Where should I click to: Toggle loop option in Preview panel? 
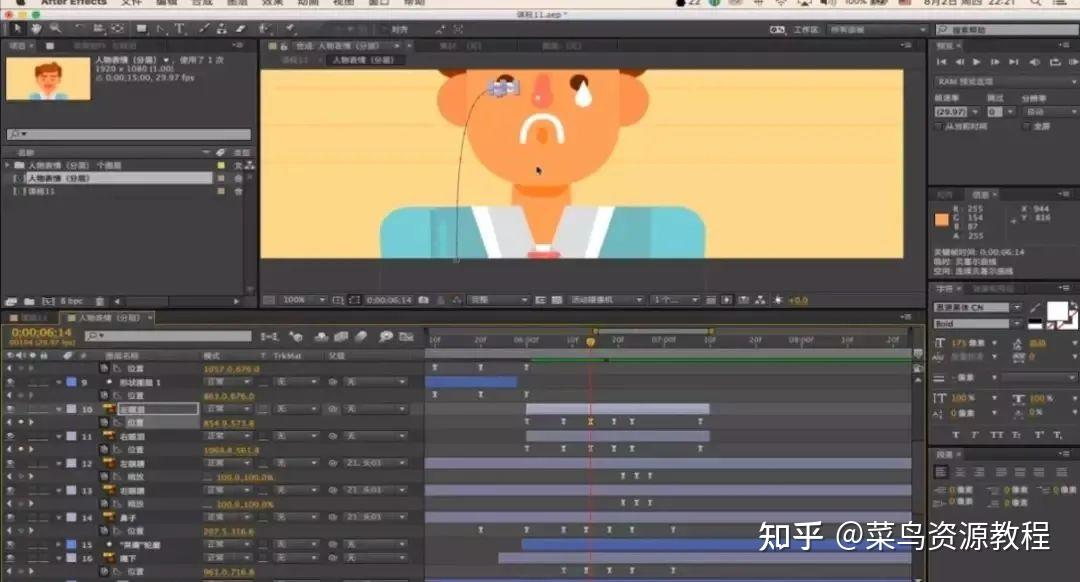(1055, 62)
